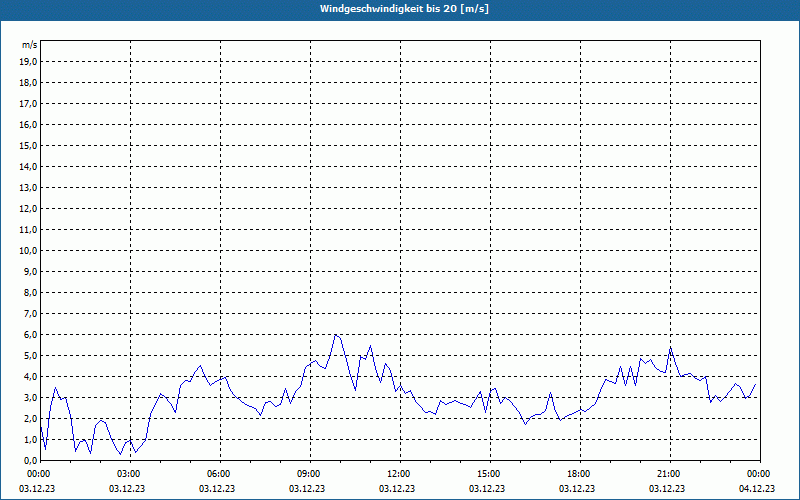Pick the "4,0" y-axis label
This screenshot has height=500, width=800.
coord(30,377)
